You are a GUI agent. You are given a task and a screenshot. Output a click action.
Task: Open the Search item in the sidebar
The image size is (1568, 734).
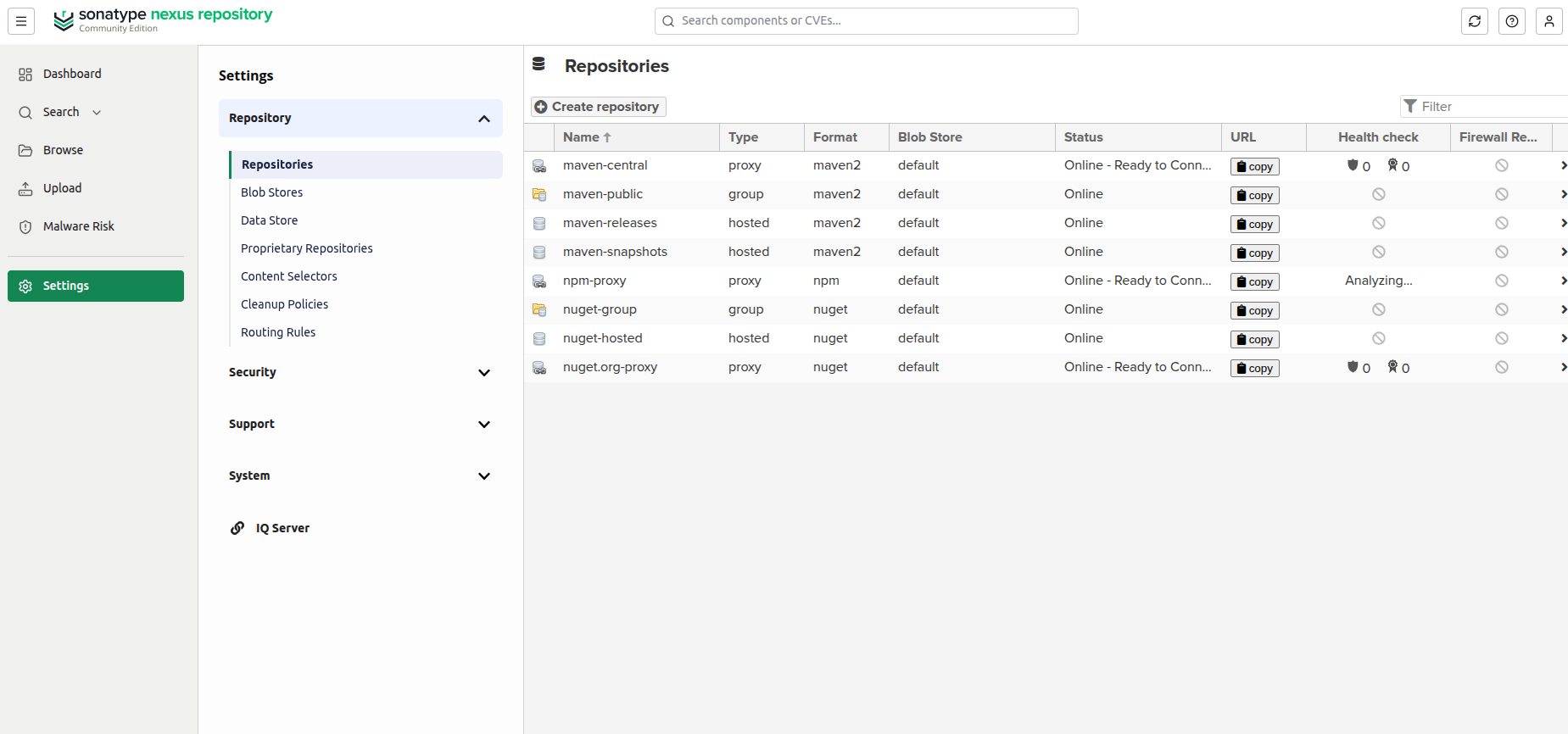tap(61, 112)
